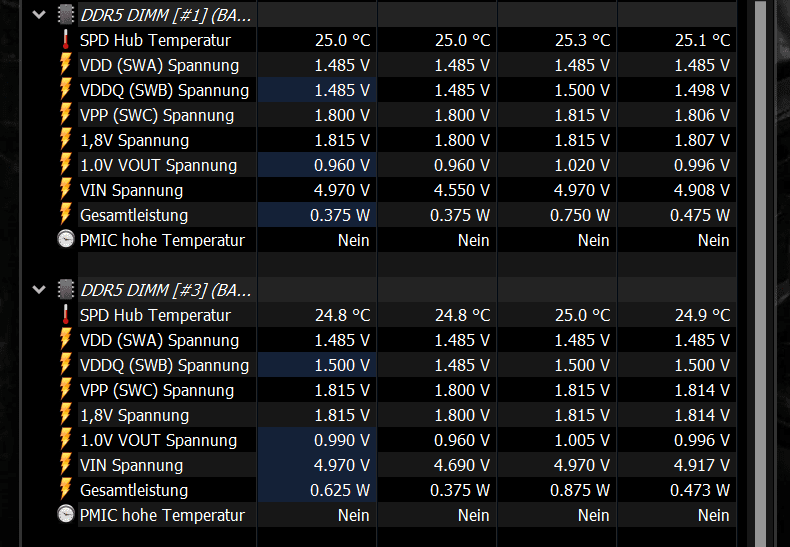Click the lightning icon of DIMM #3 1.0V VOUT Spannung

[x=65, y=440]
